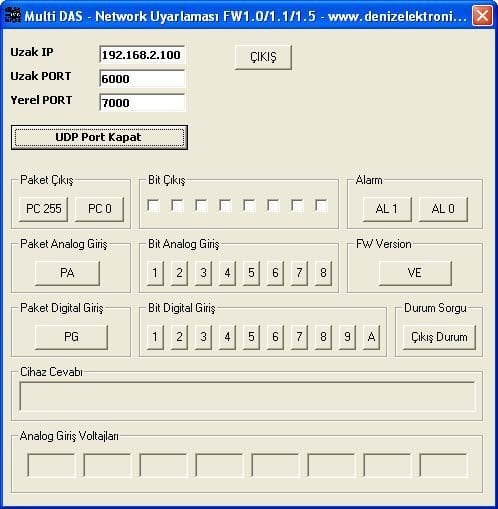498x509 pixels.
Task: Click the 'Uzak PORT' label
Action: point(41,76)
